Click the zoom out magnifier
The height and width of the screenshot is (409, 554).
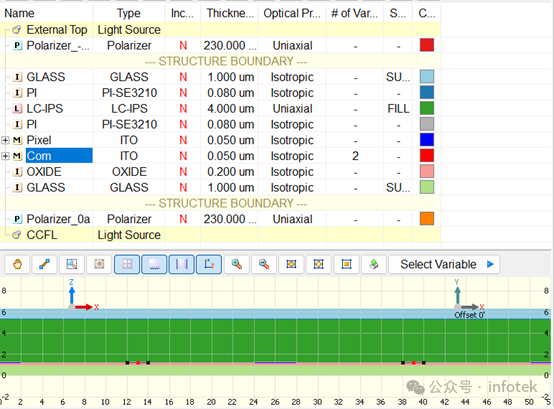pyautogui.click(x=264, y=264)
